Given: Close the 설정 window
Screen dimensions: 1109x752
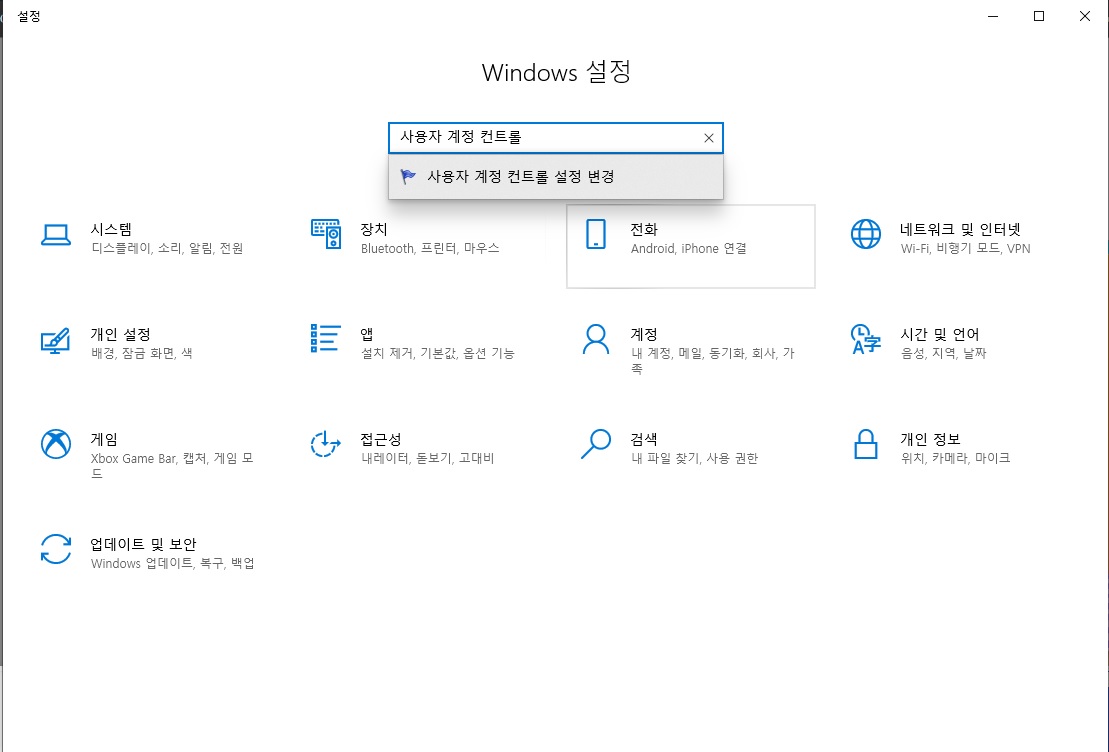Looking at the screenshot, I should [x=1085, y=16].
